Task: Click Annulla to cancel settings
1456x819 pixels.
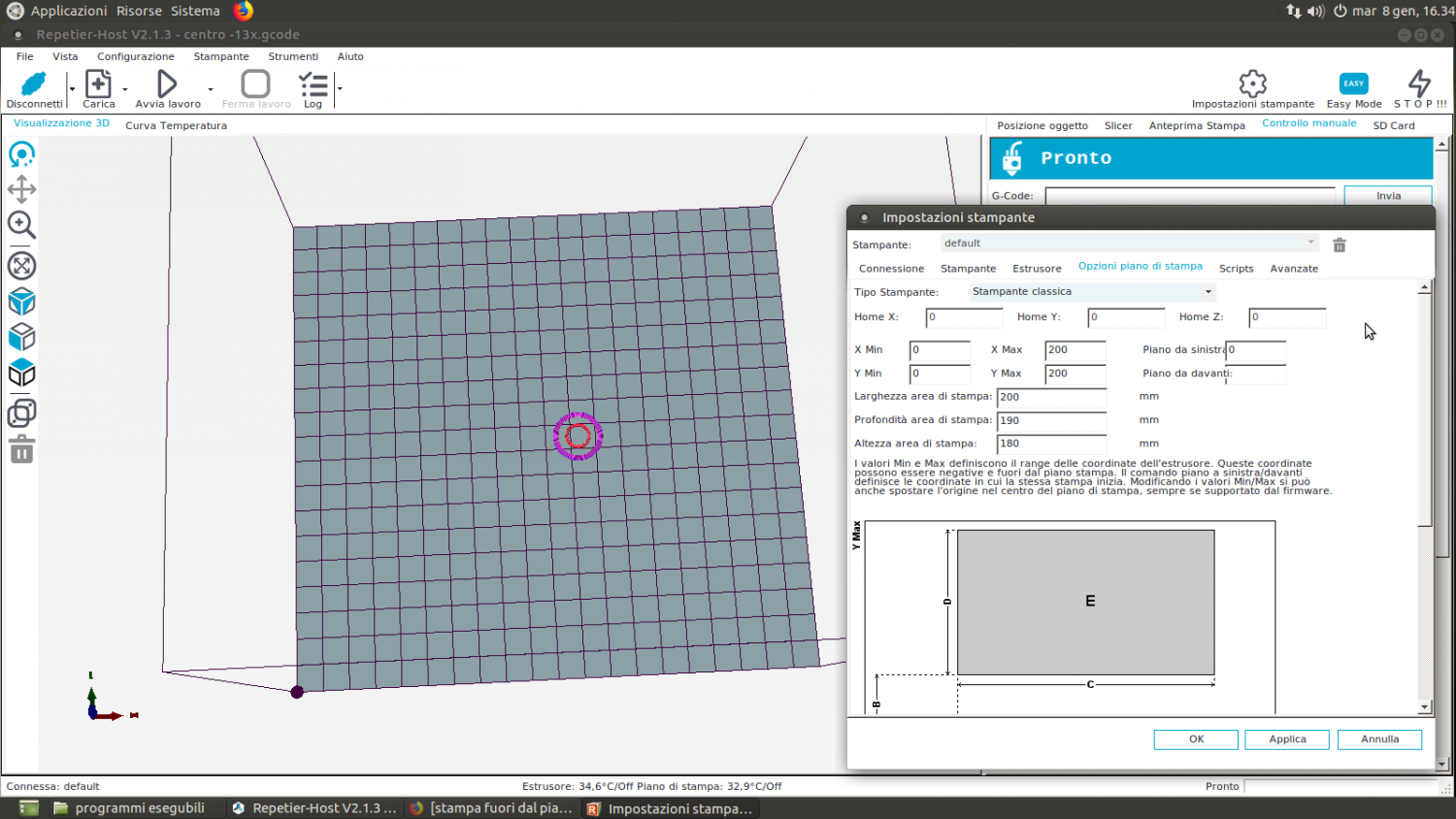Action: (x=1379, y=739)
